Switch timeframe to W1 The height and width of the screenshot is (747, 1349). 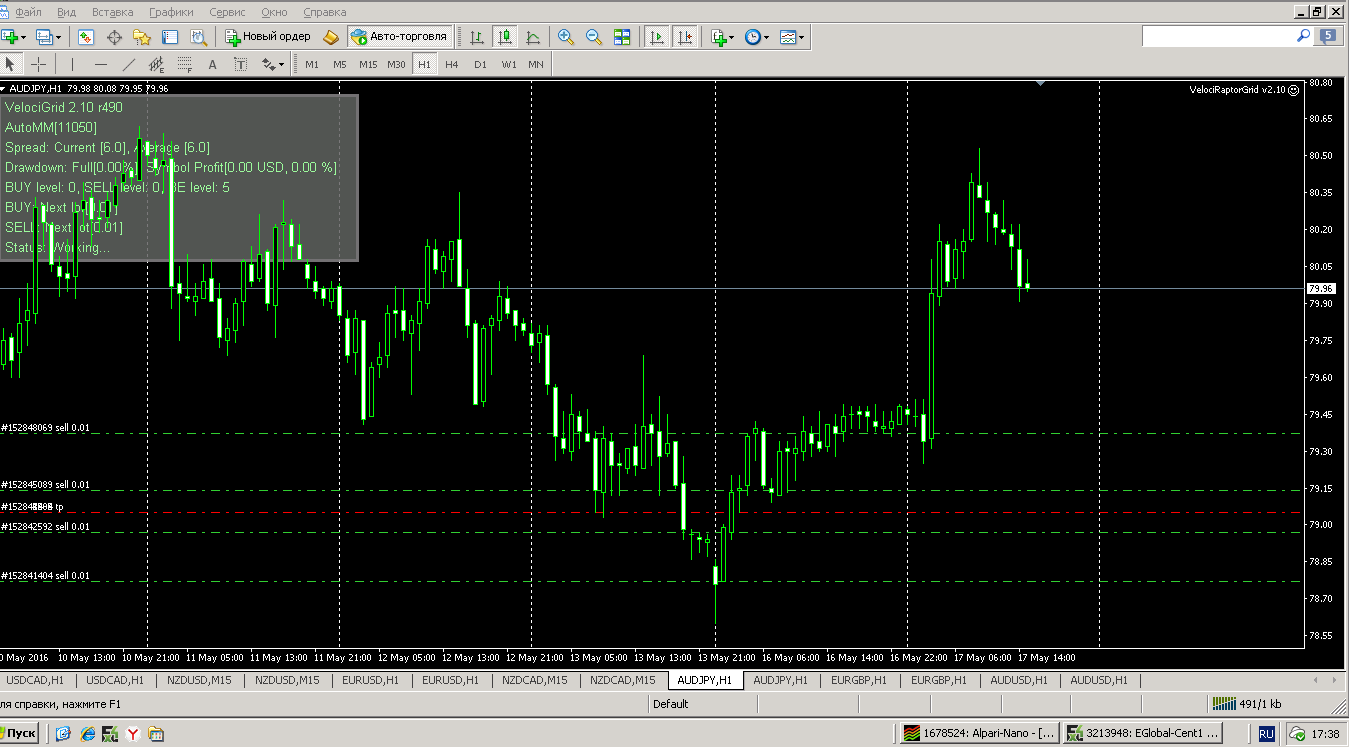point(509,64)
